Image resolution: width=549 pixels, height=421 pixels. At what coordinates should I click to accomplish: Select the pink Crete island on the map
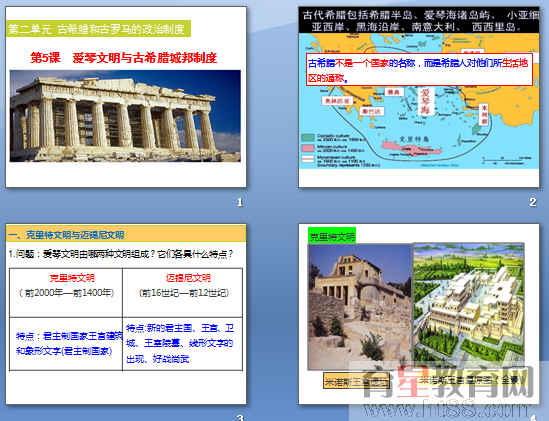coord(411,148)
